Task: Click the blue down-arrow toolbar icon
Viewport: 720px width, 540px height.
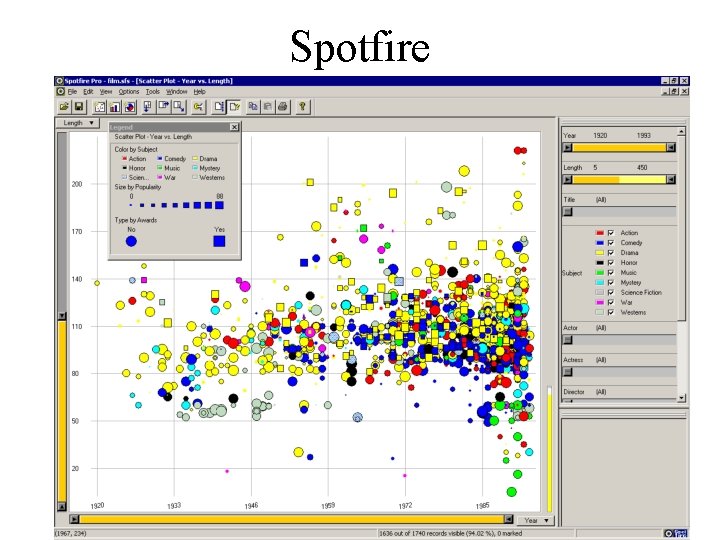Action: click(147, 107)
